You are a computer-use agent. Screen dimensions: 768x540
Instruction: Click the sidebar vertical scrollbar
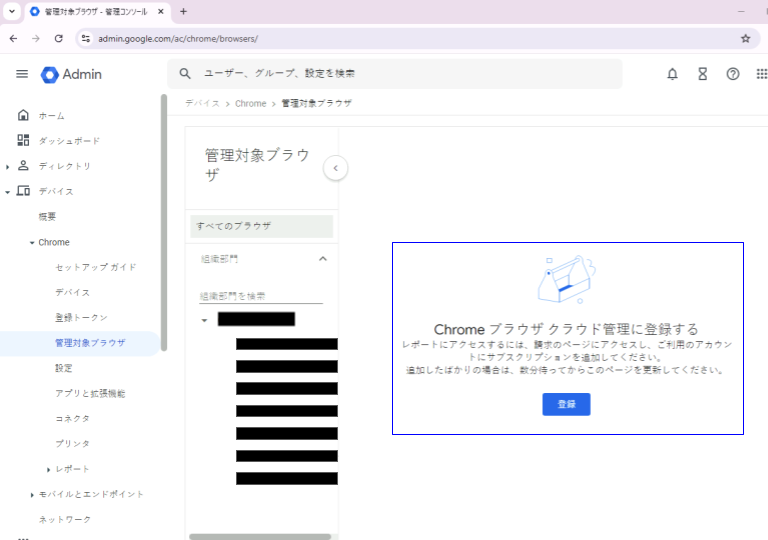164,223
